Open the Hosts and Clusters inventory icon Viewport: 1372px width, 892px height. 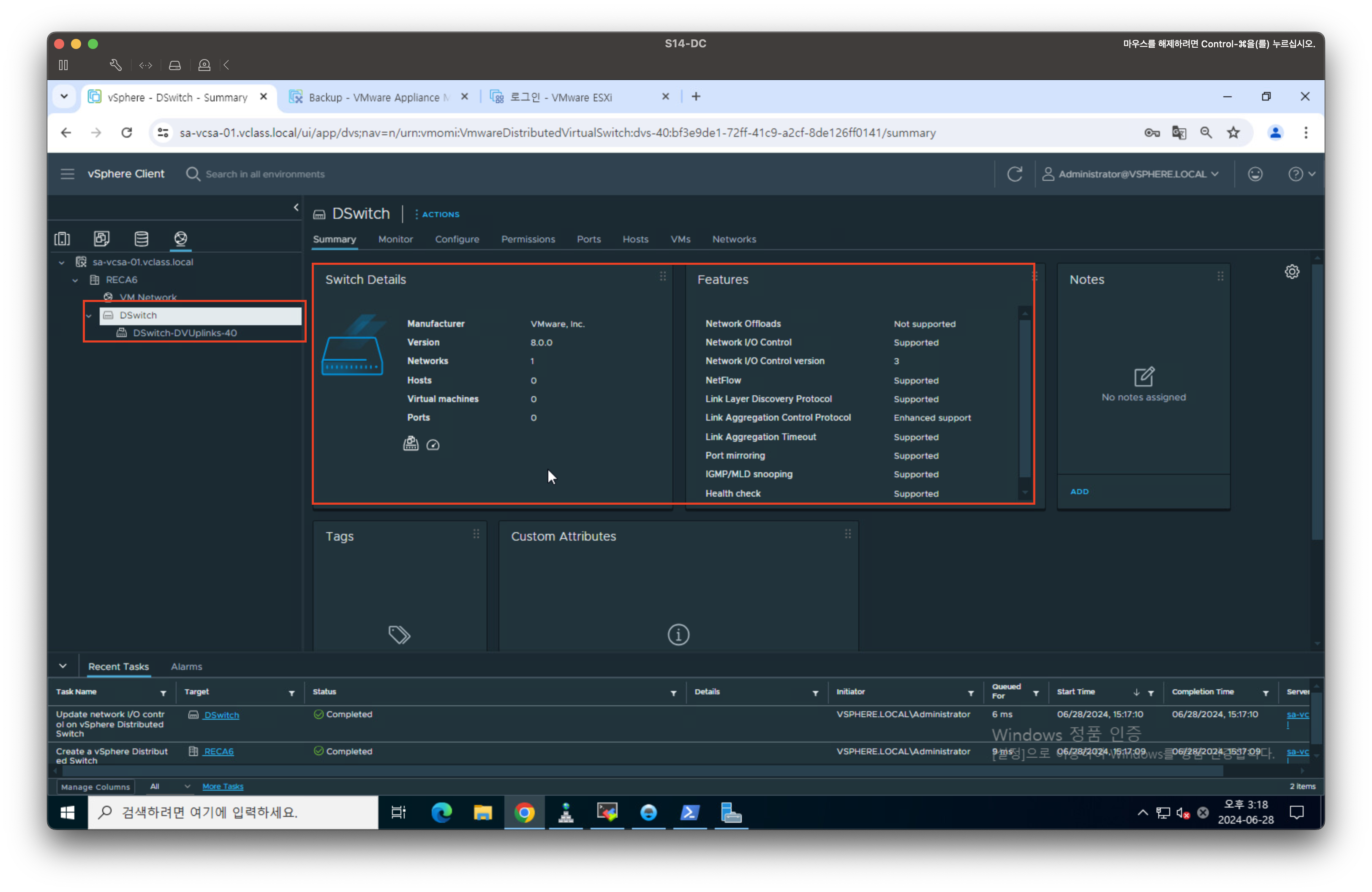click(x=62, y=239)
